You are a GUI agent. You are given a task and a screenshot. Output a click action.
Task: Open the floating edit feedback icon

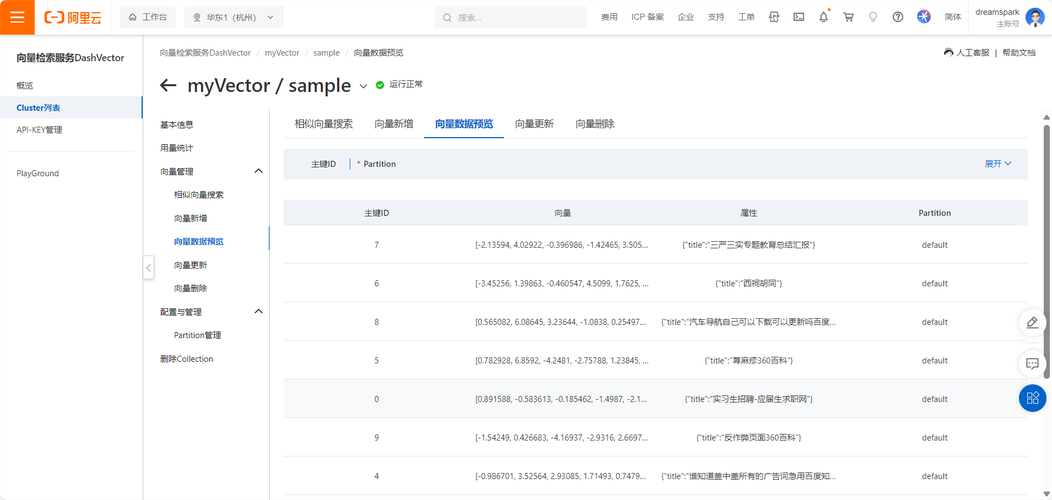[1033, 322]
